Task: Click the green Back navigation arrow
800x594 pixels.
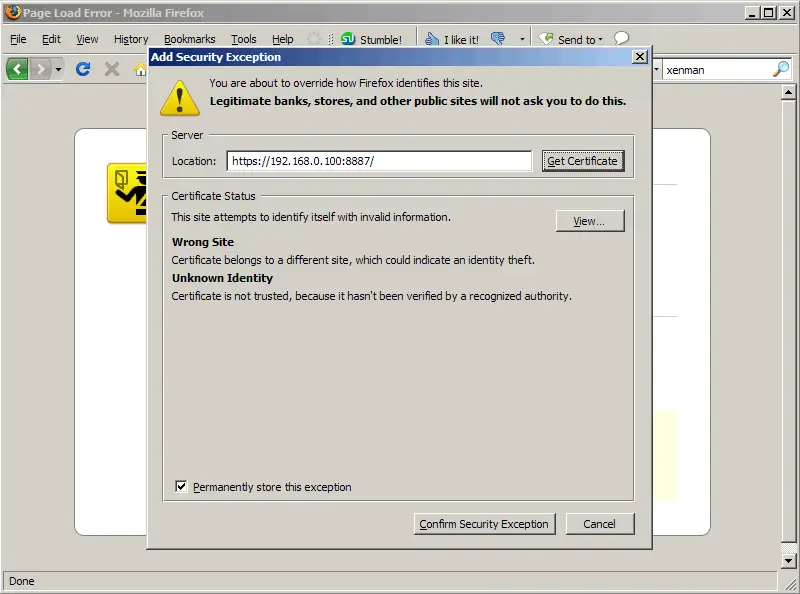Action: click(17, 69)
